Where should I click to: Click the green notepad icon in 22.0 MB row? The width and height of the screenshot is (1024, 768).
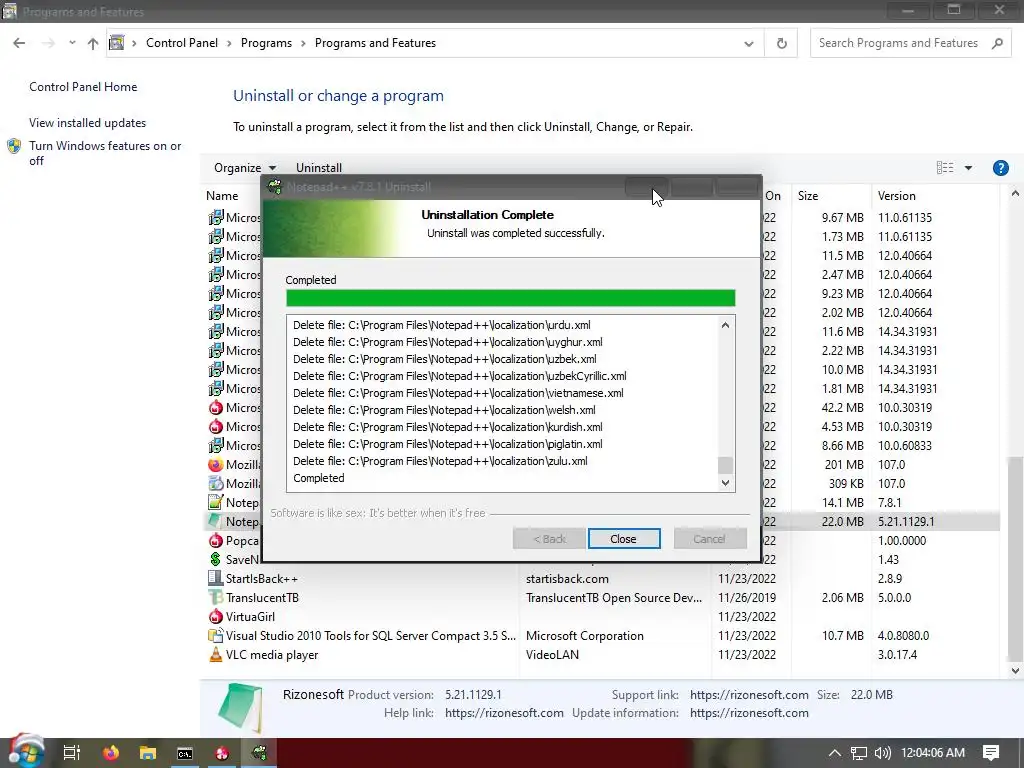click(215, 521)
